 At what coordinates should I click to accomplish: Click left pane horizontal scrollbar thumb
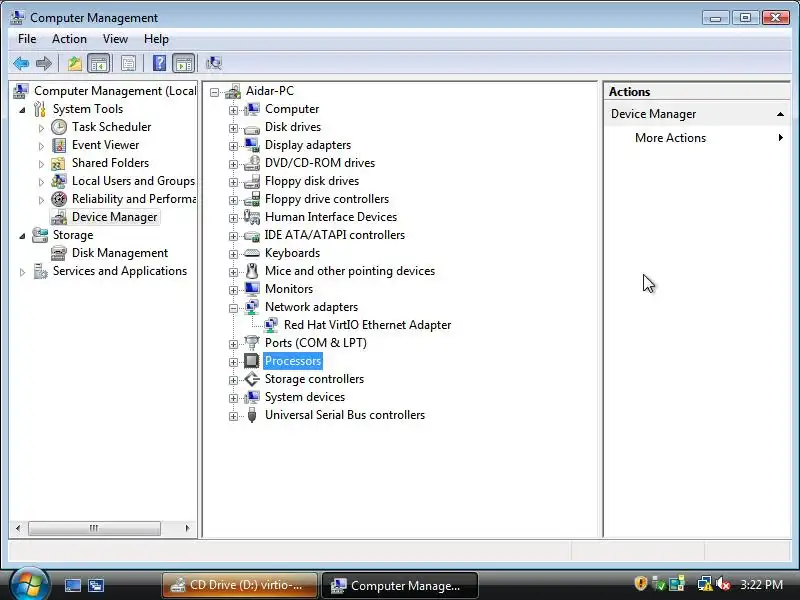tap(94, 528)
